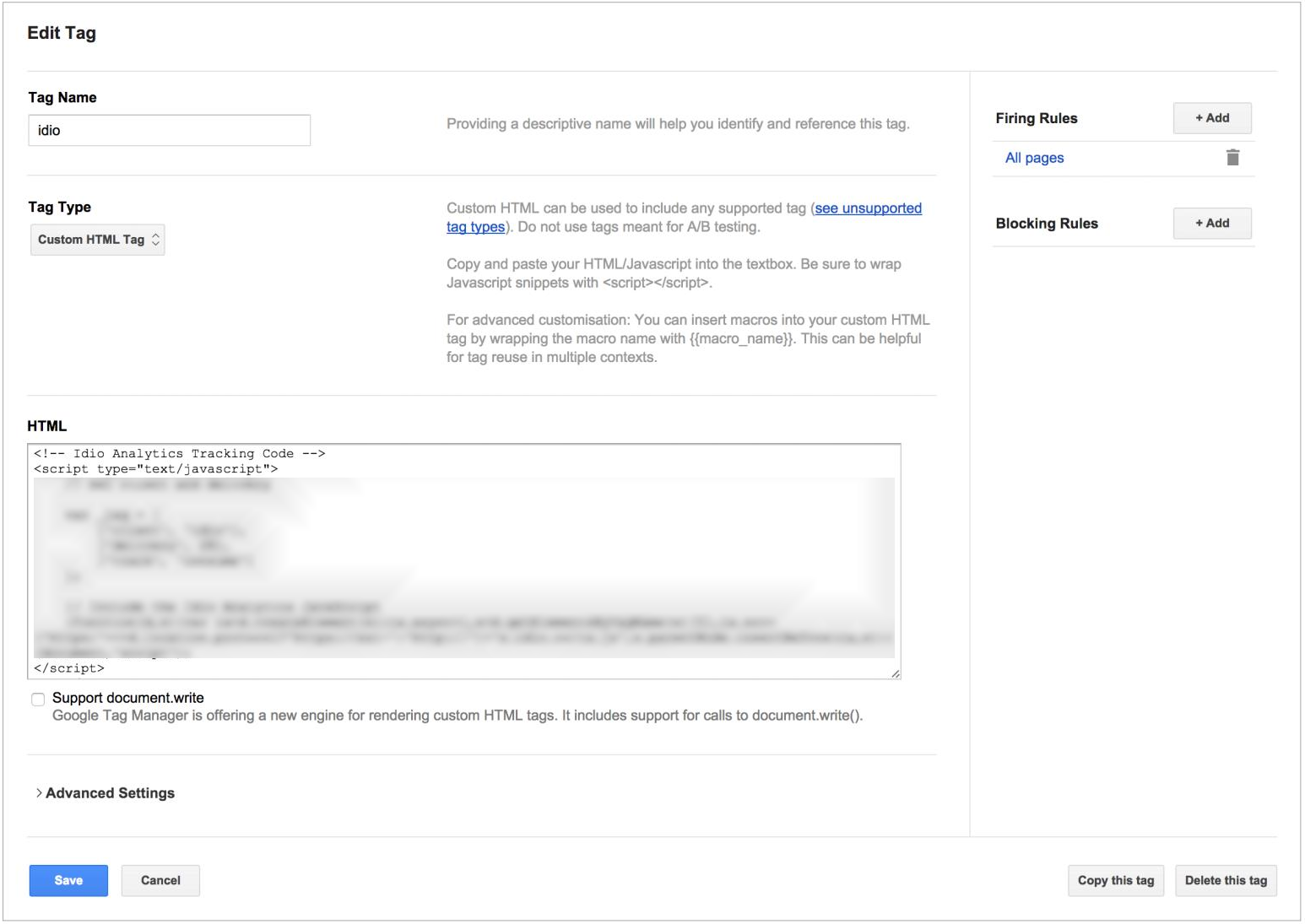
Task: Click the Tag Type label
Action: 59,208
